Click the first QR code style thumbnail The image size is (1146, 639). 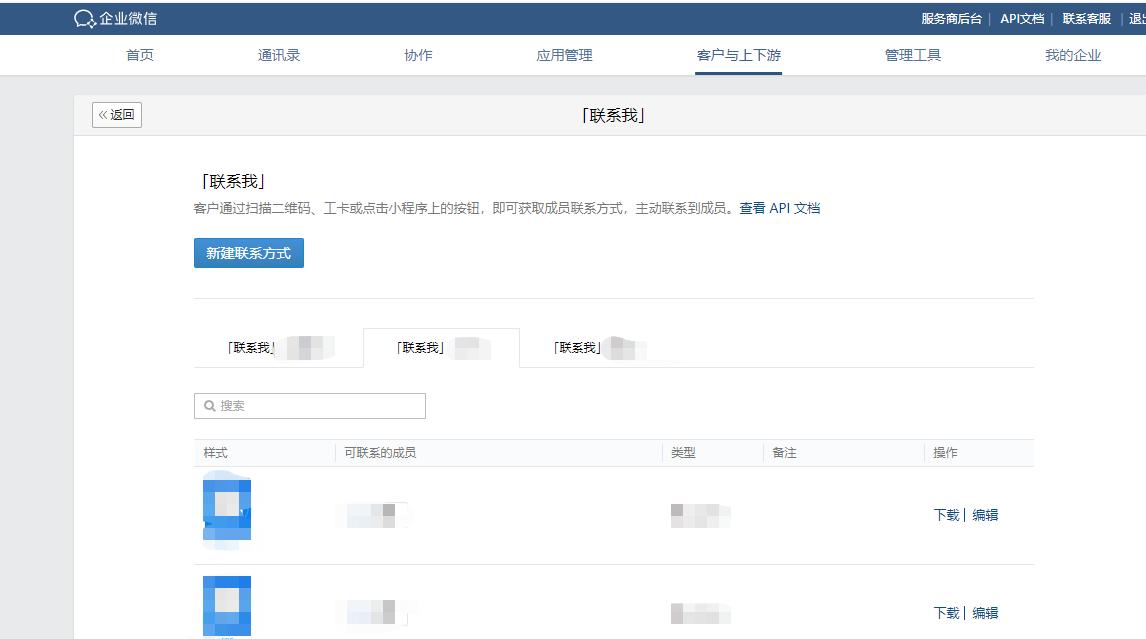click(227, 512)
